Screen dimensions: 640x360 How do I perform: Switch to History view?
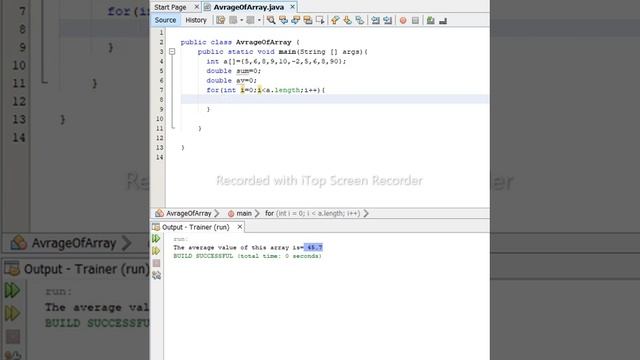[x=196, y=20]
